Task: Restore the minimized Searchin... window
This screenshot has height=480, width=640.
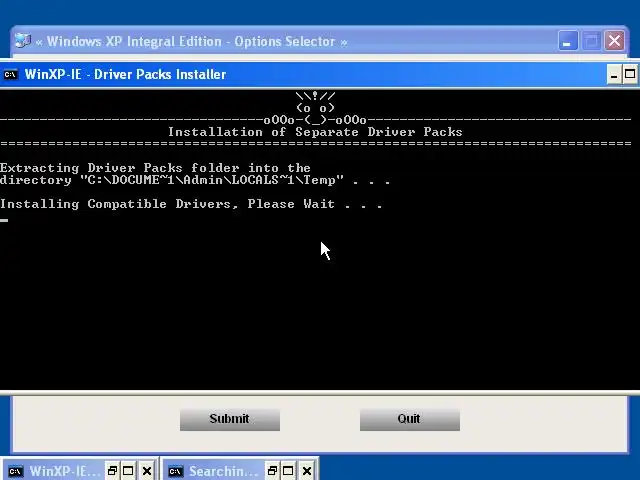Action: point(272,471)
